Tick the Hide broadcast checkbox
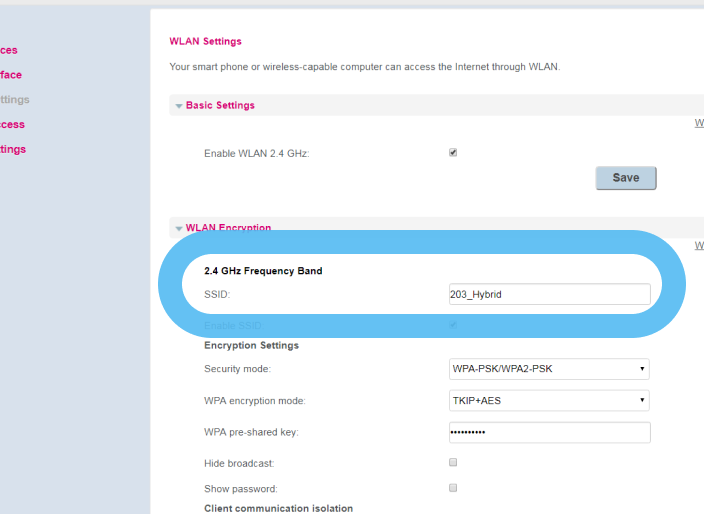 [453, 463]
